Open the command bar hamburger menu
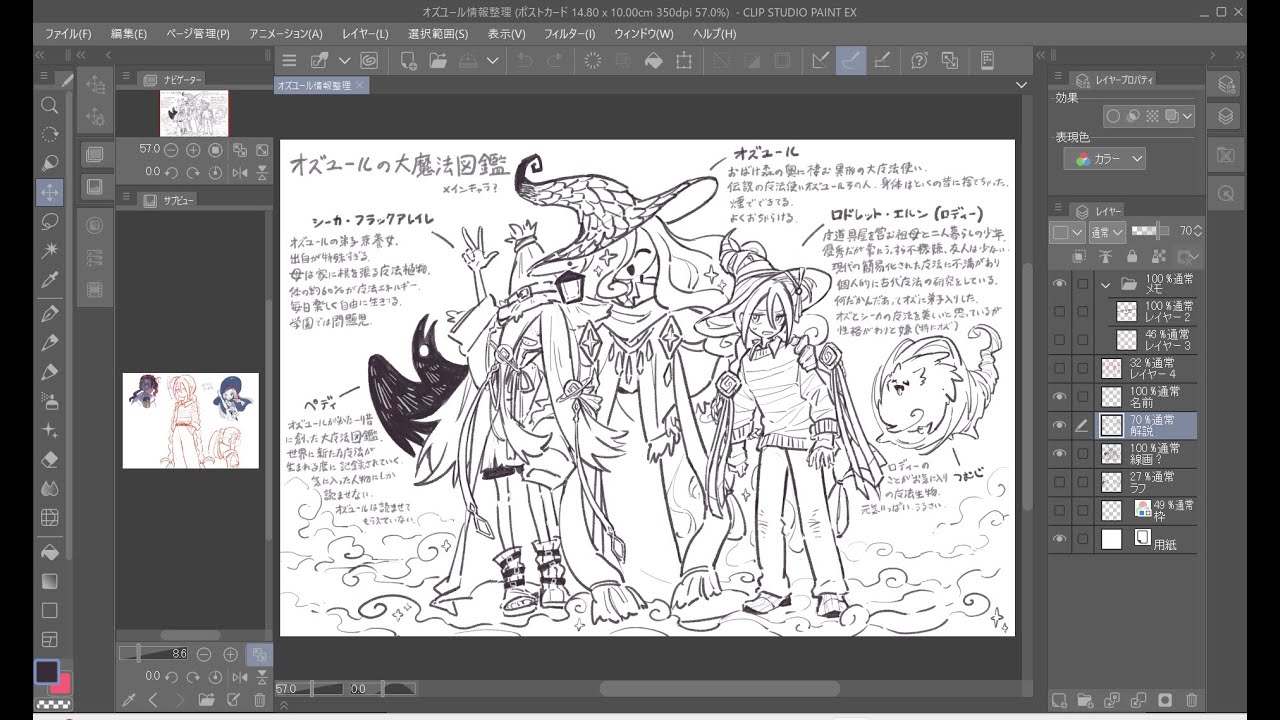This screenshot has width=1280, height=720. pyautogui.click(x=289, y=60)
